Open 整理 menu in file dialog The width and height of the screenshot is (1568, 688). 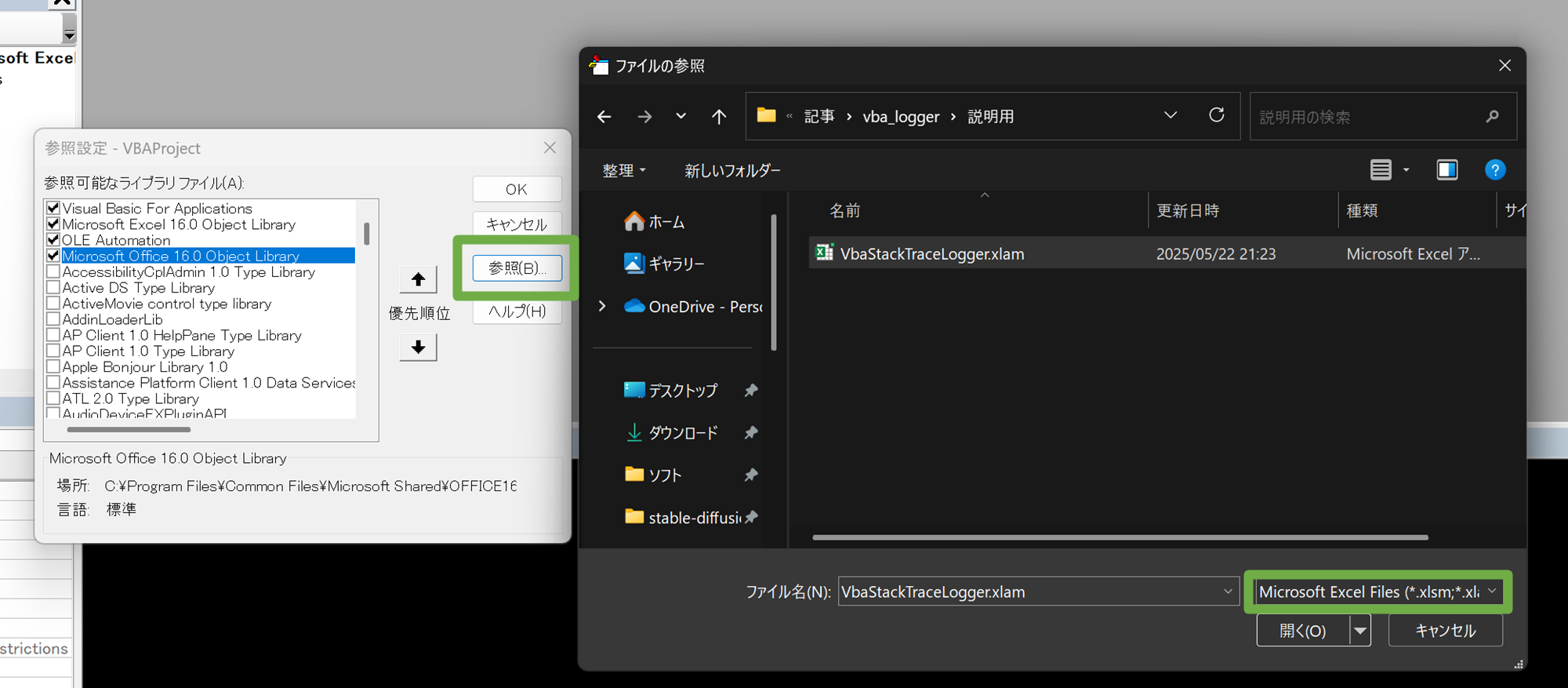coord(624,170)
